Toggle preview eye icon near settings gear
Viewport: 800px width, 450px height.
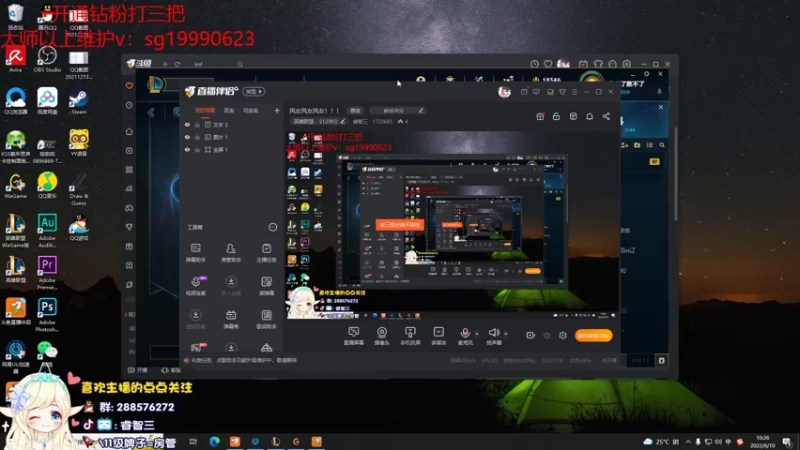547,336
